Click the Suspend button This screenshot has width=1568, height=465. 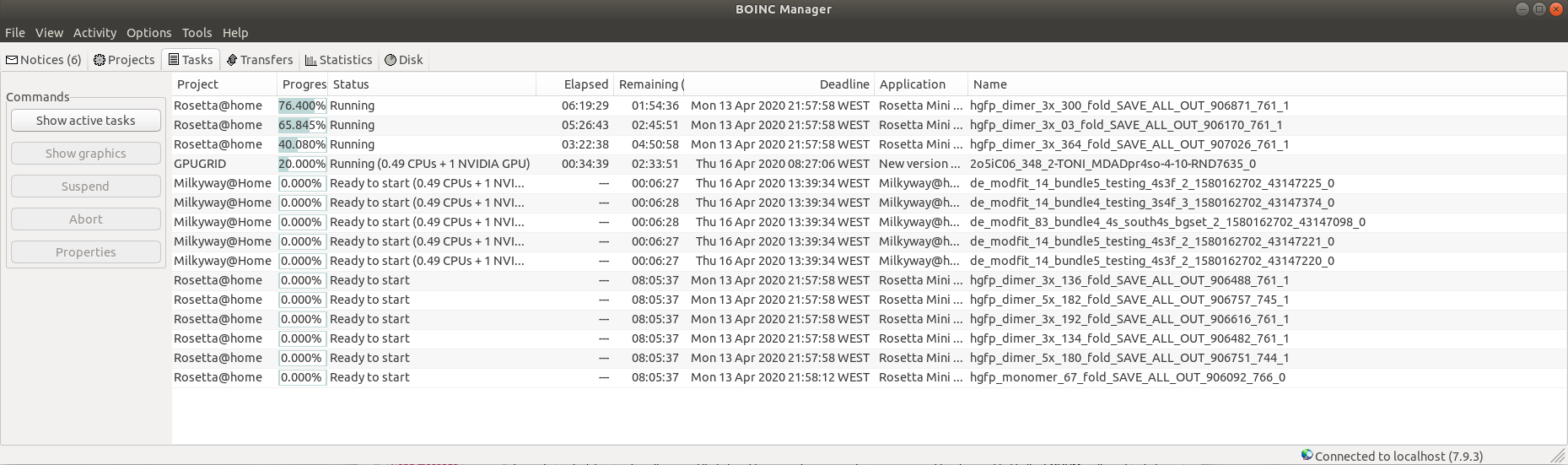85,187
